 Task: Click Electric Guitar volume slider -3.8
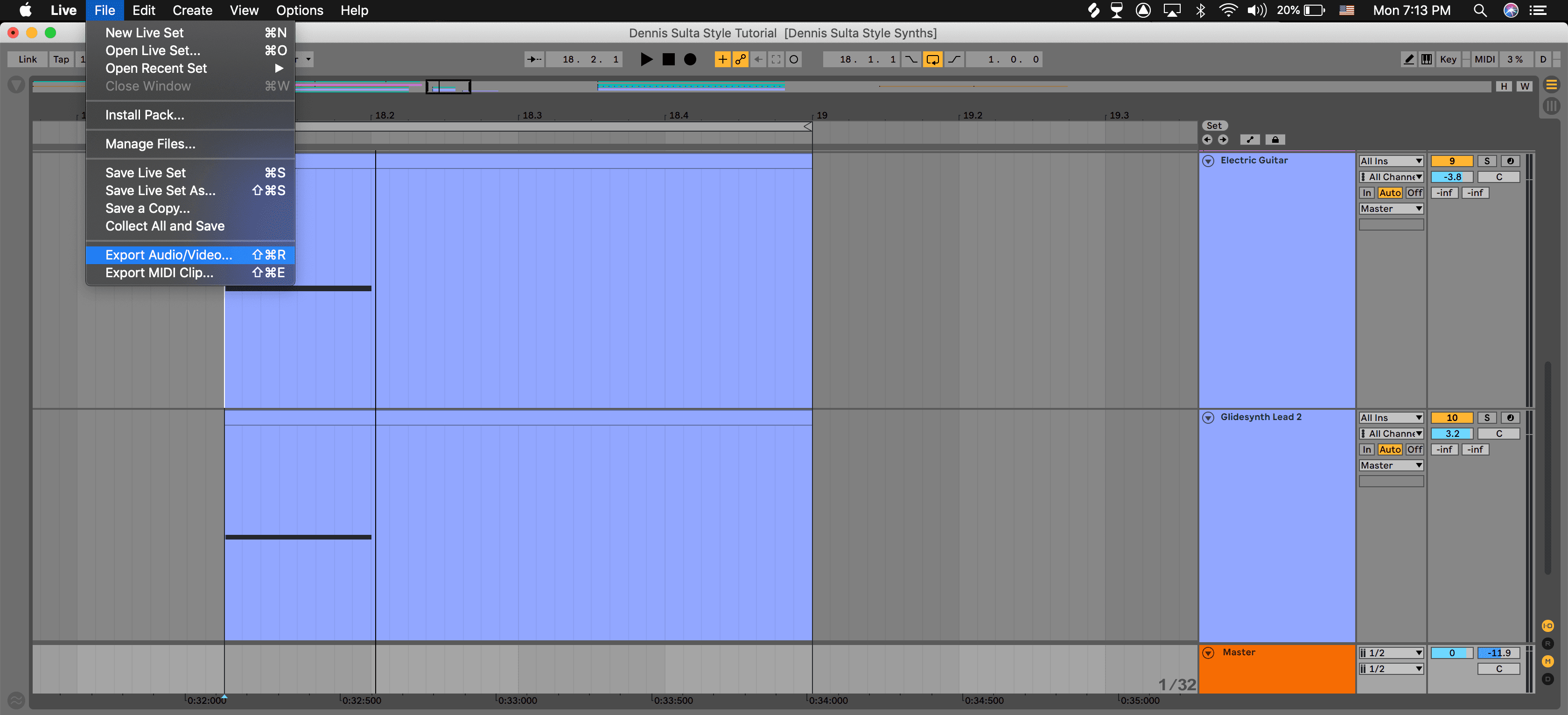[x=1452, y=176]
